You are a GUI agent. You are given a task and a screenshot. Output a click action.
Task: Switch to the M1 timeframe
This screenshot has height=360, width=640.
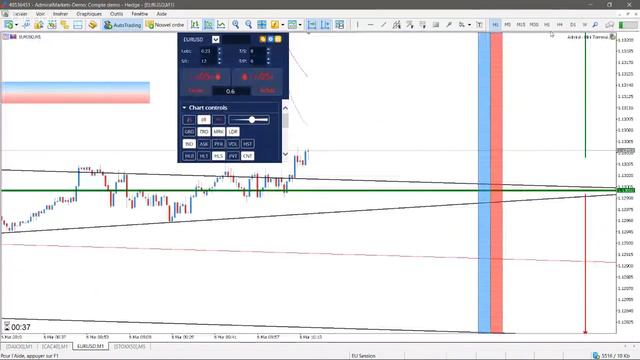tap(495, 25)
